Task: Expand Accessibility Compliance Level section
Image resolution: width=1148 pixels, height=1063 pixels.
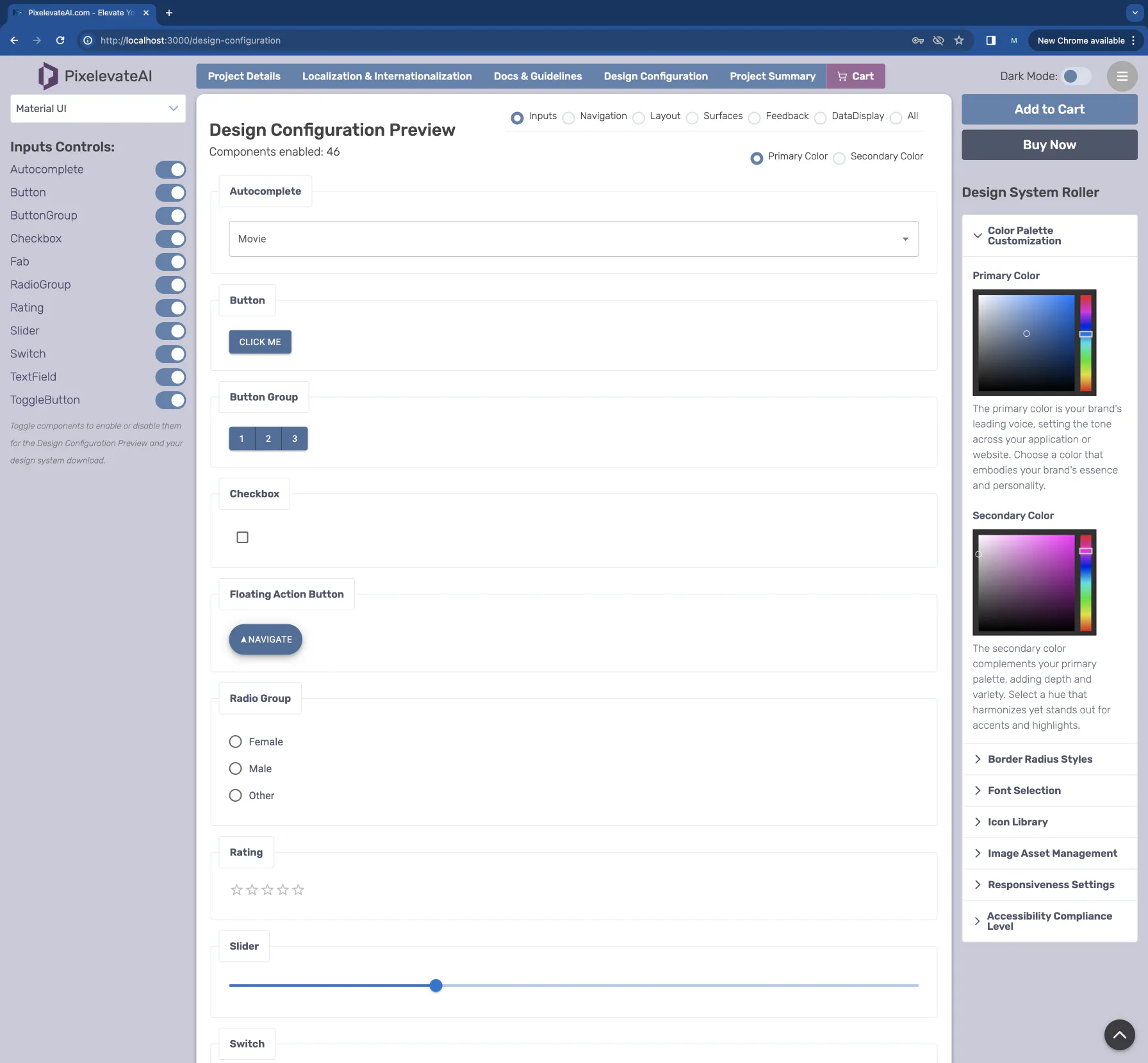Action: (x=1049, y=921)
